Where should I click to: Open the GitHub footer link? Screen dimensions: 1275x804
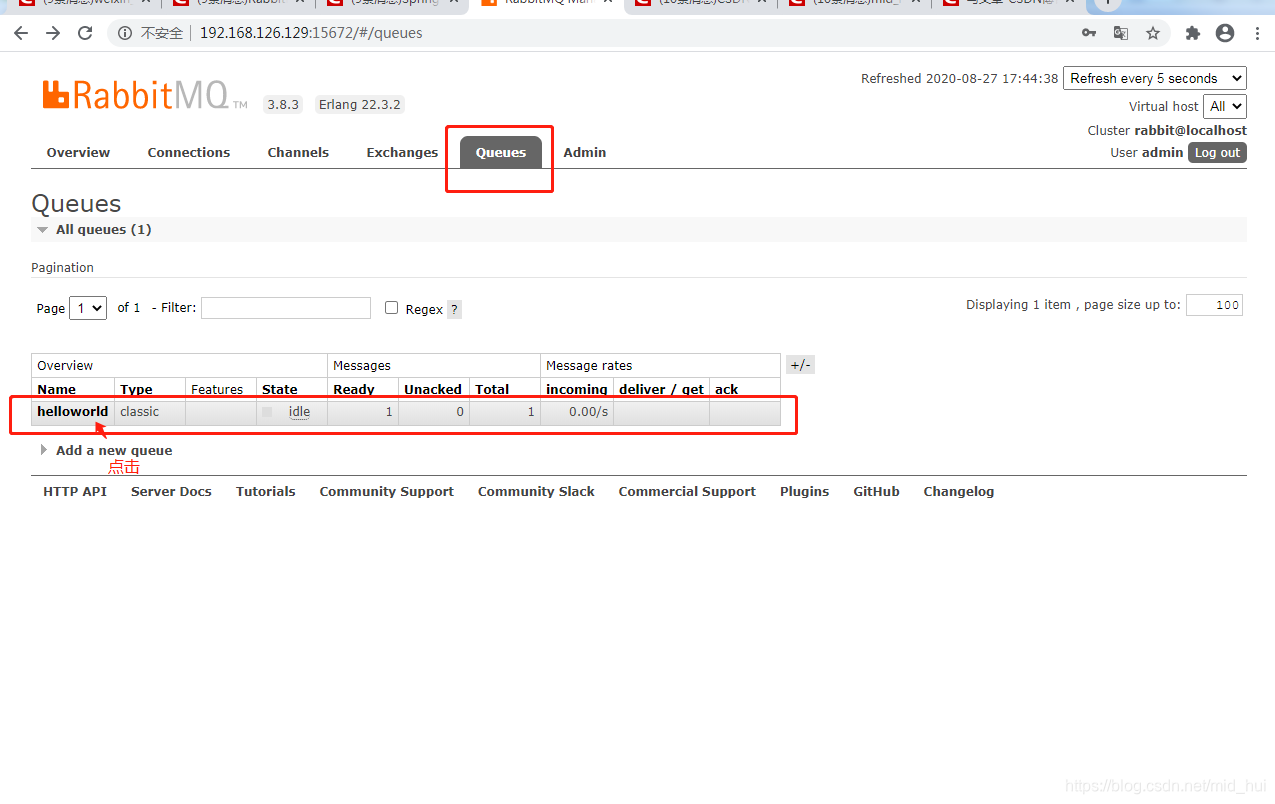tap(876, 491)
